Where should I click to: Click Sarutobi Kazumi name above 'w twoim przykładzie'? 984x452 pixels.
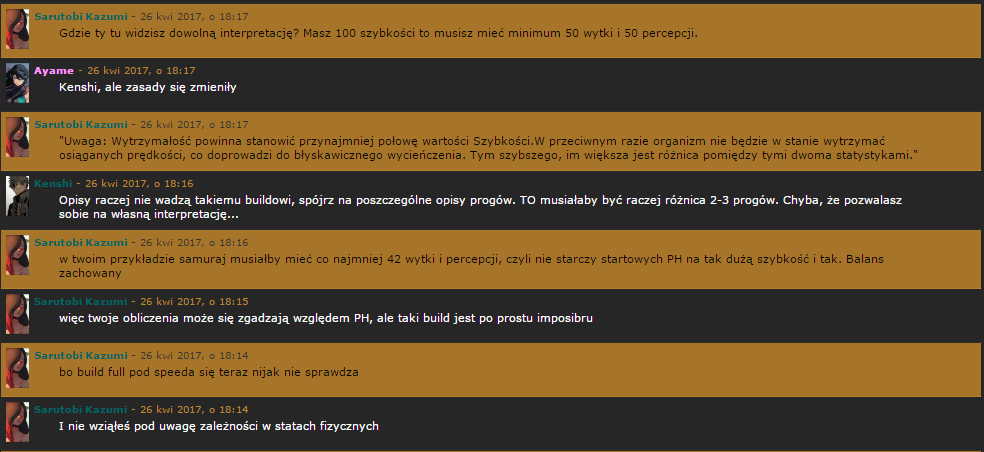click(80, 243)
